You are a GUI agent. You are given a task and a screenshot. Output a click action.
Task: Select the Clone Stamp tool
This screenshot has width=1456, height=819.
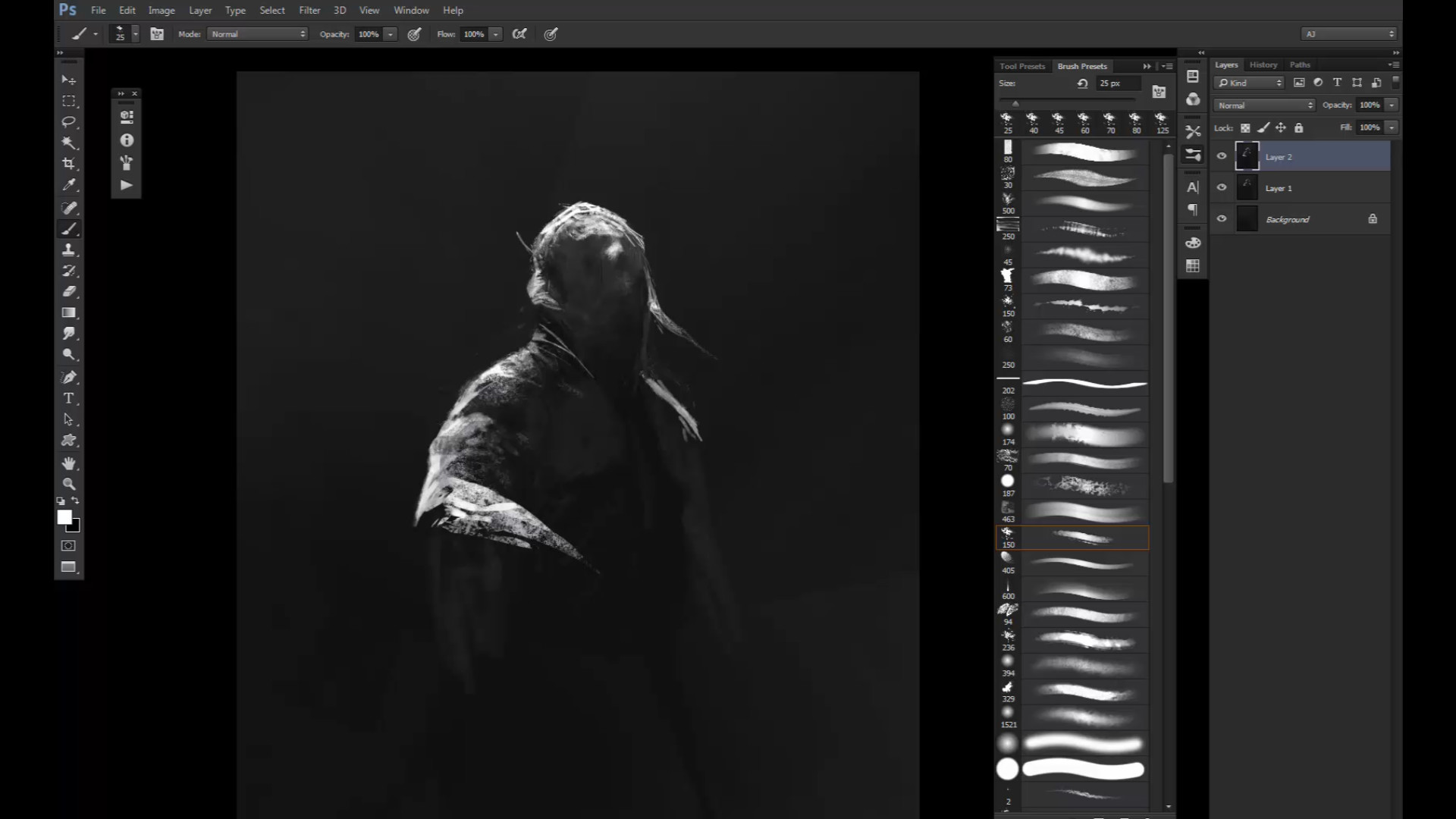point(69,249)
